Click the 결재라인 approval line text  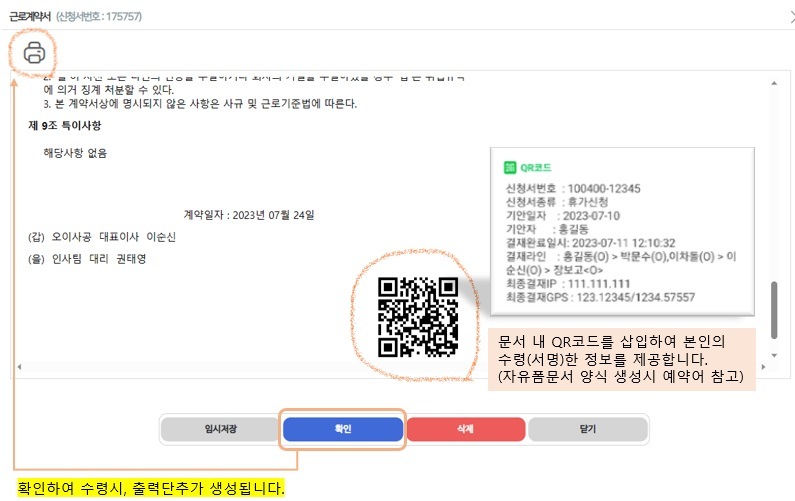click(x=621, y=263)
